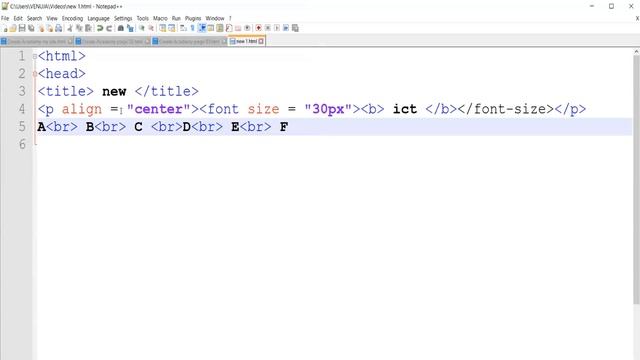Screen dimensions: 640x360
Task: Click the scrollbar up arrow
Action: click(x=636, y=51)
